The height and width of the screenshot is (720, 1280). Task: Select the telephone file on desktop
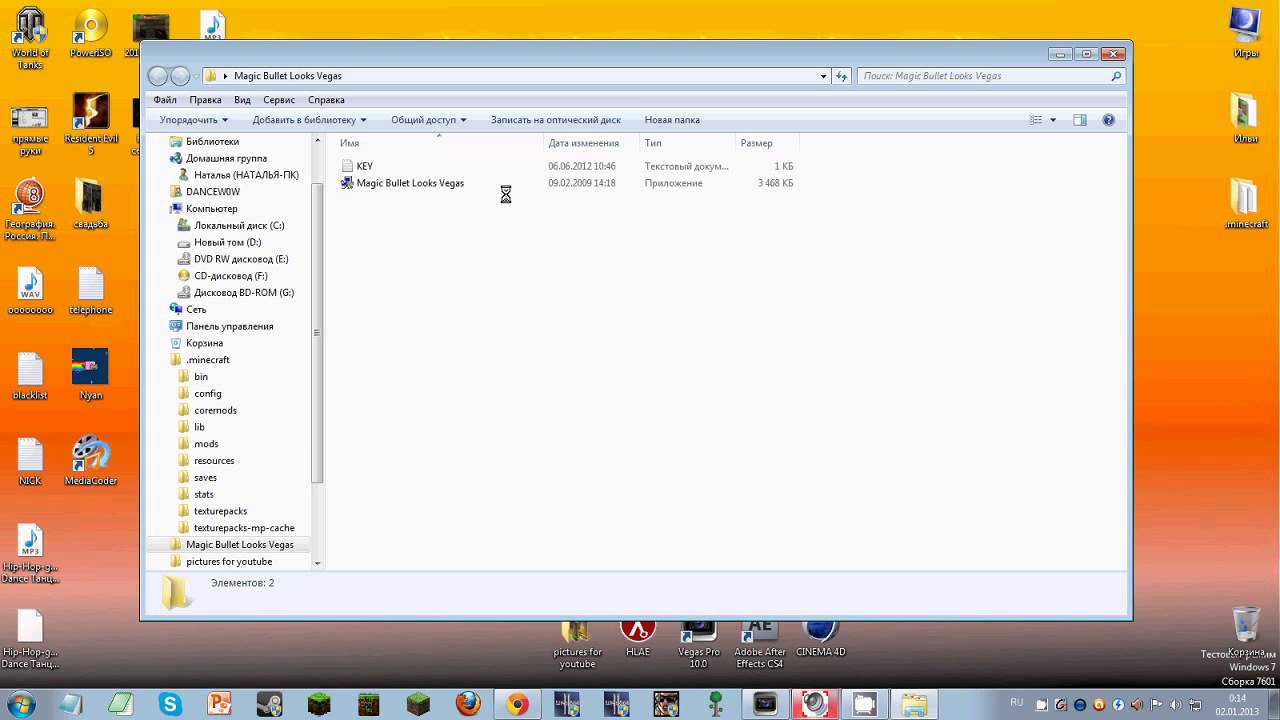click(x=90, y=291)
